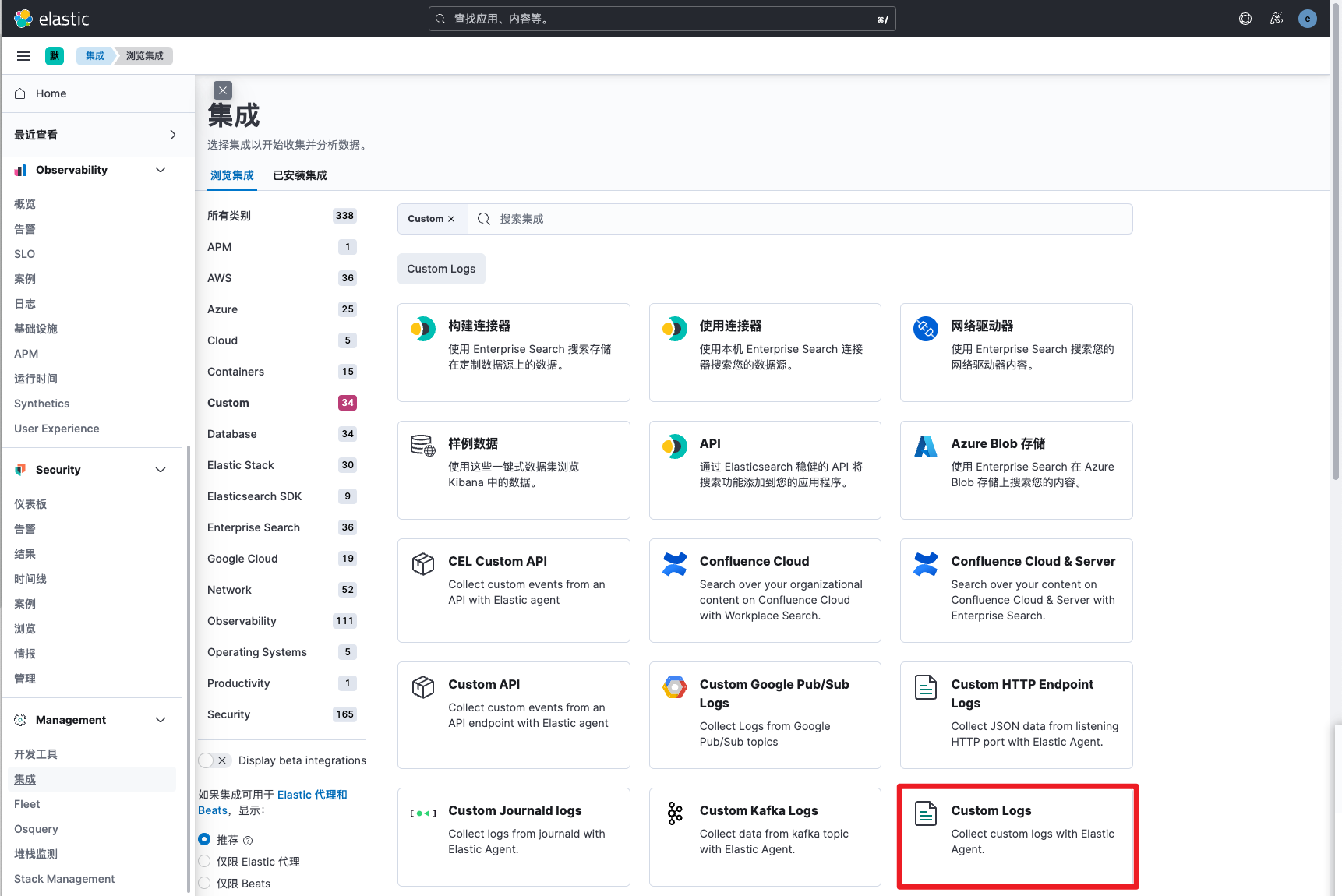Open the Custom Kafka Logs integration card

click(765, 837)
